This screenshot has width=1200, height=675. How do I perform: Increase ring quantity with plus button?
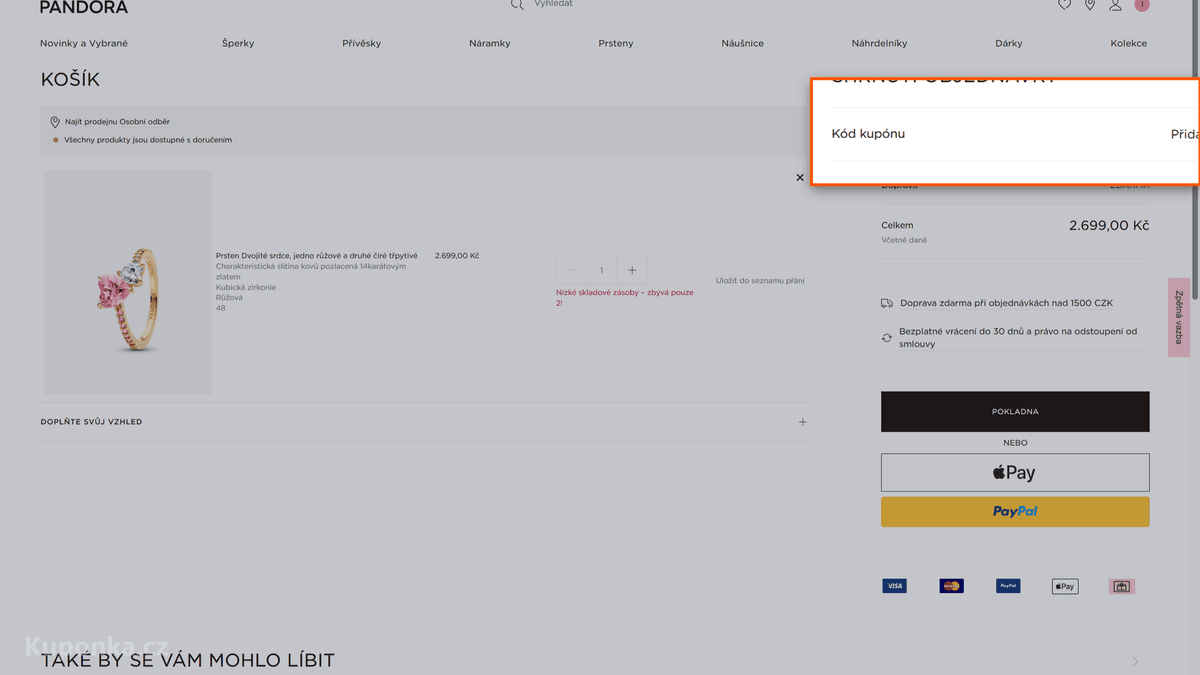pyautogui.click(x=632, y=270)
